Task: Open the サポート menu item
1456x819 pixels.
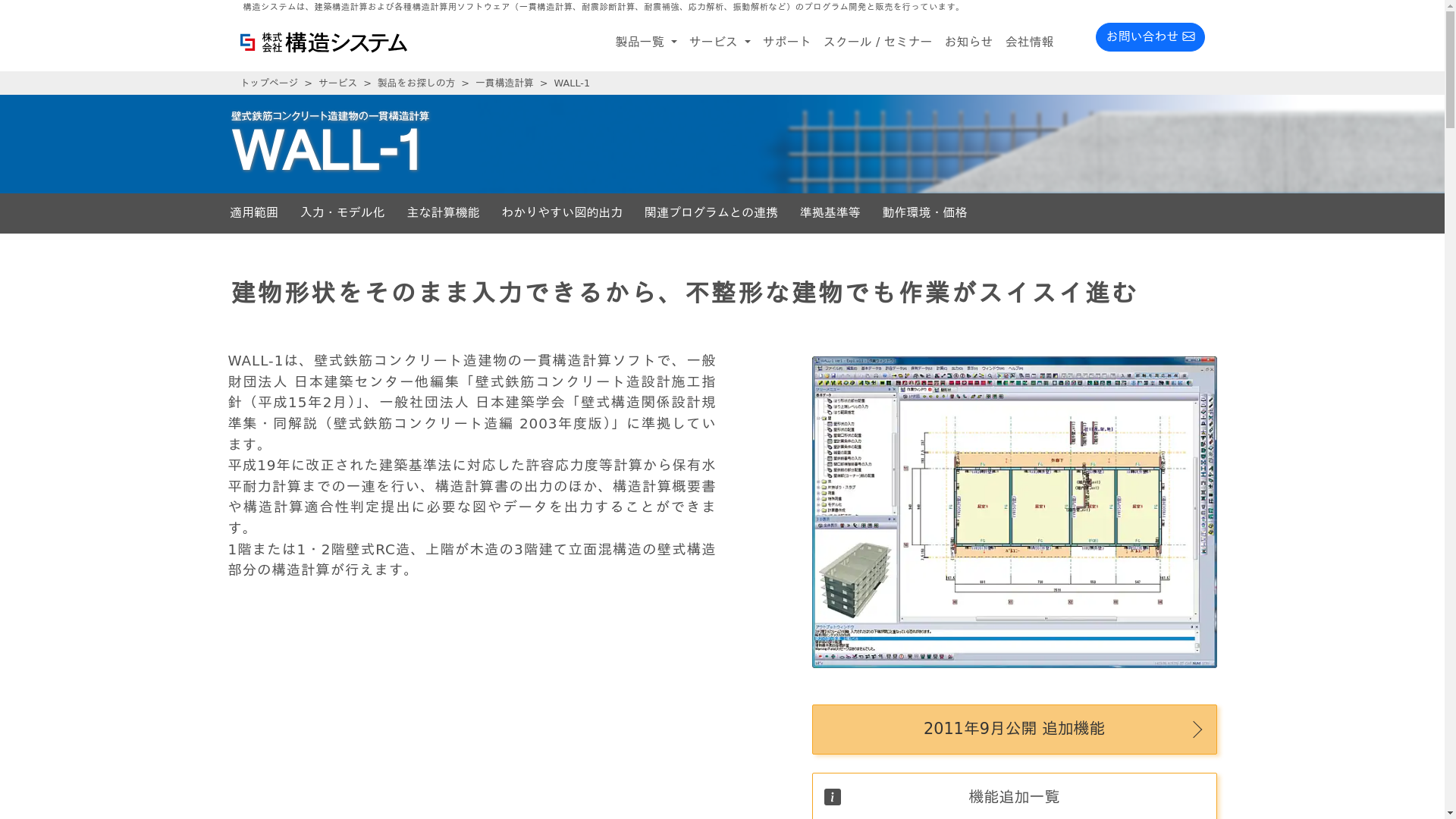Action: pos(786,42)
